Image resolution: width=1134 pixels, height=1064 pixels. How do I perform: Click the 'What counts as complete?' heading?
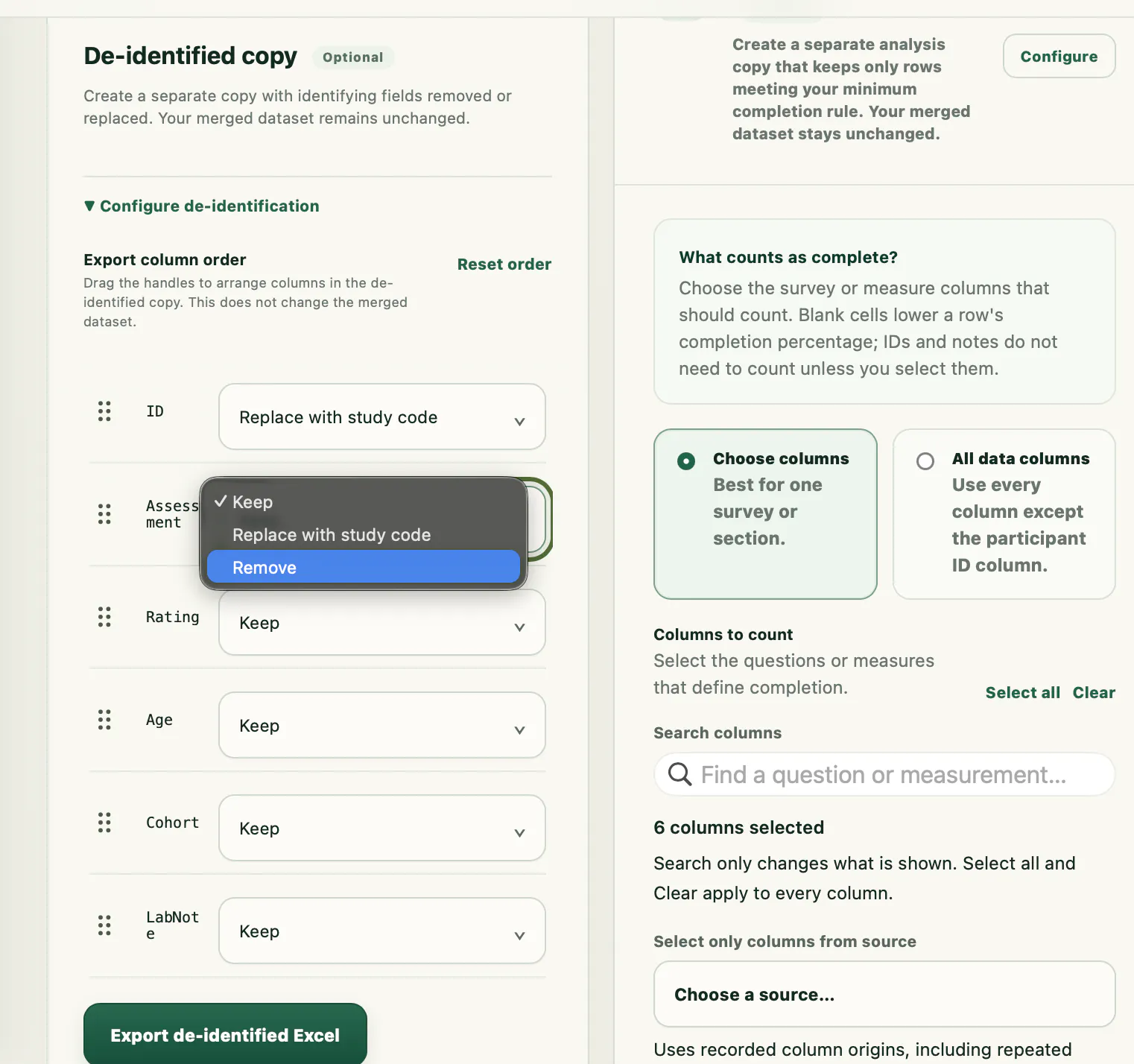pyautogui.click(x=788, y=257)
